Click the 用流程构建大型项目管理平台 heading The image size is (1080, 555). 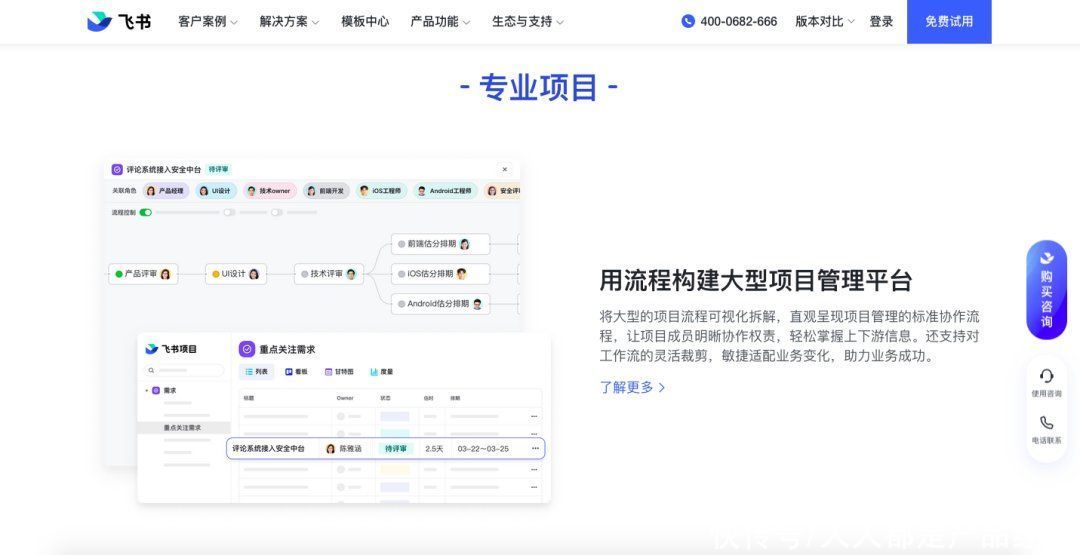pyautogui.click(x=756, y=280)
